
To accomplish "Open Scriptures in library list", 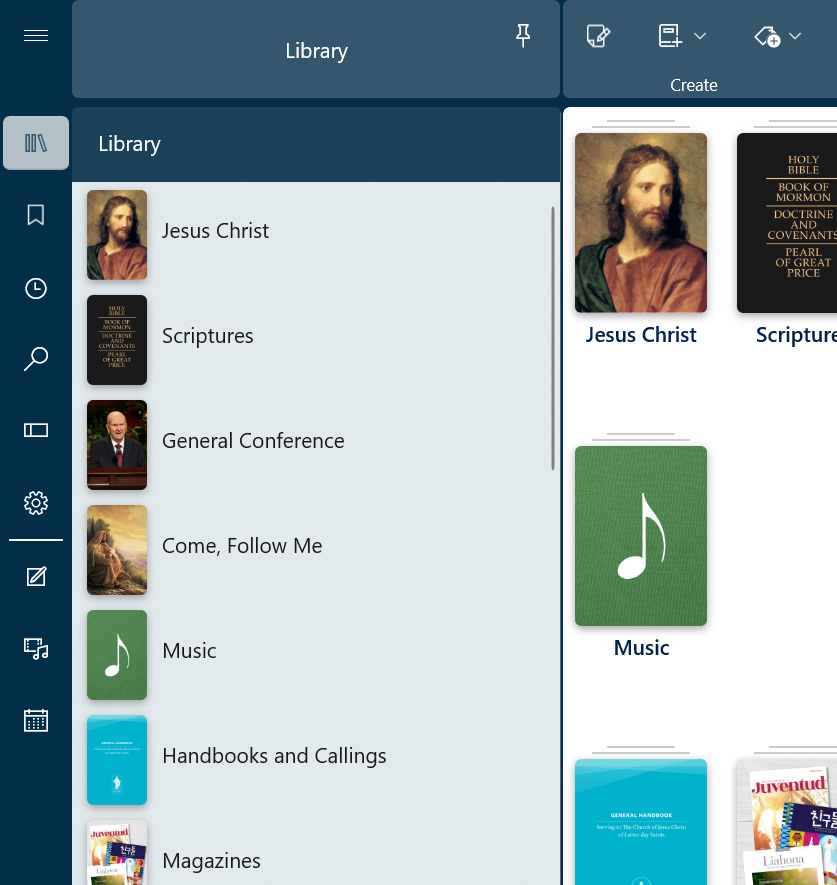I will [315, 339].
